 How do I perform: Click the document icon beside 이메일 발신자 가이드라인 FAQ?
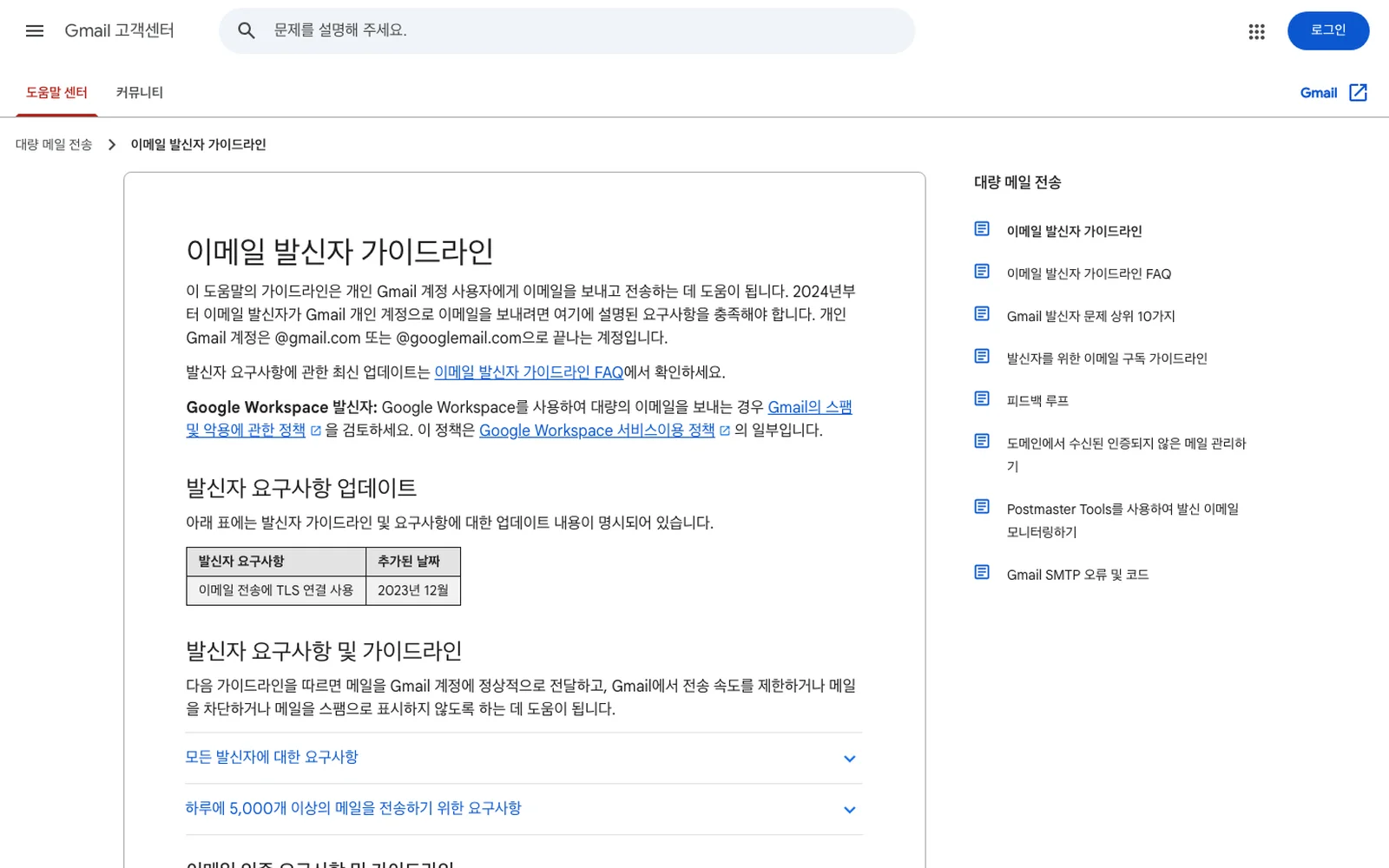[982, 272]
